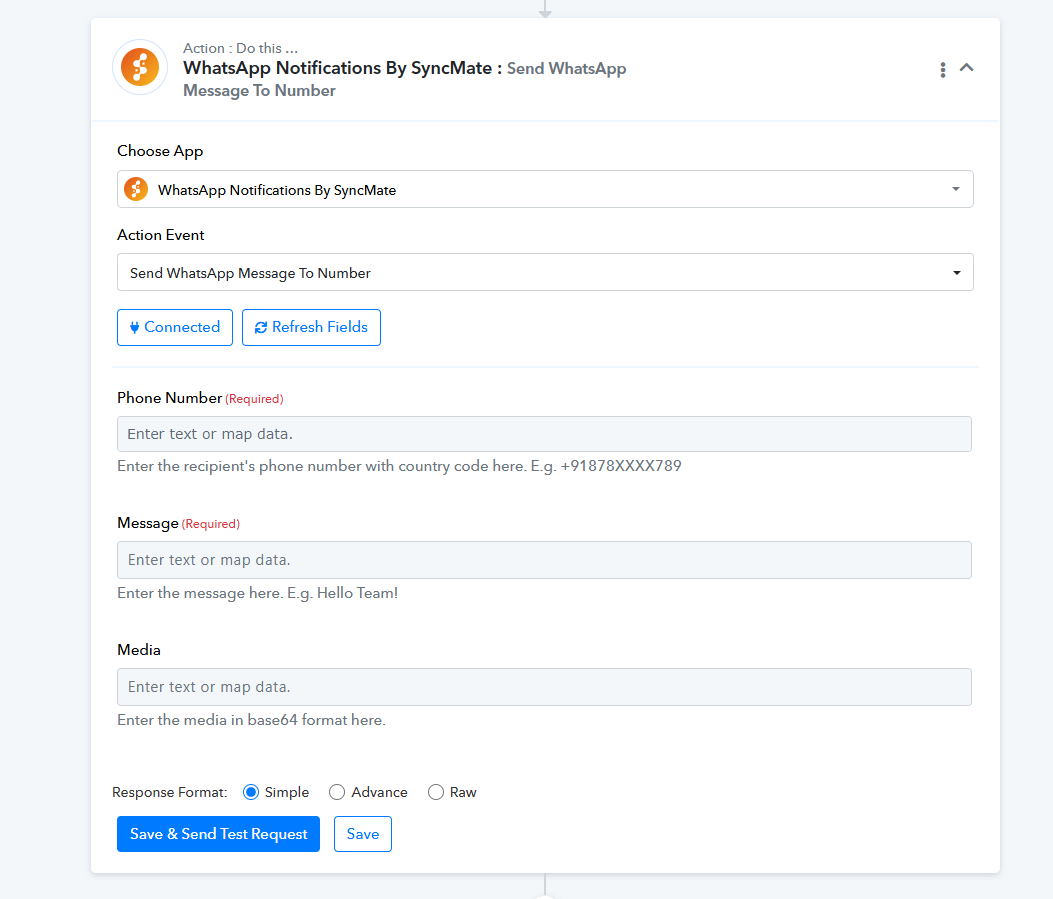
Task: Click the outlined Save button
Action: [x=362, y=834]
